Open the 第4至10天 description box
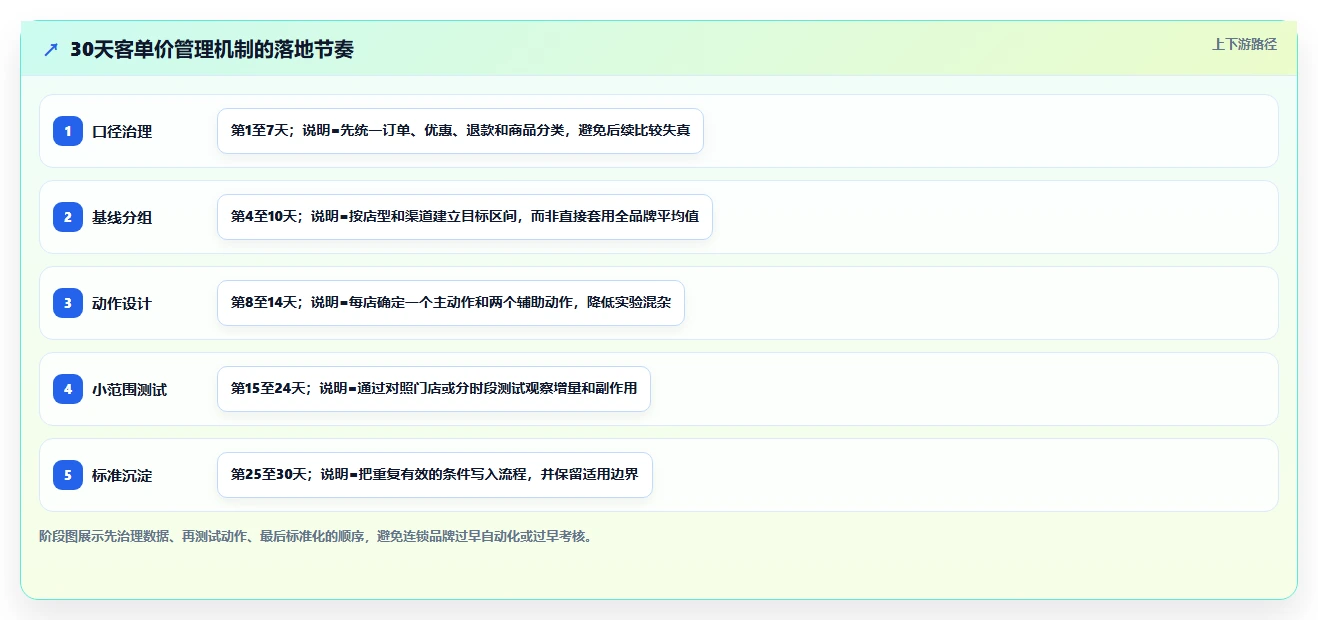This screenshot has height=620, width=1318. point(465,217)
